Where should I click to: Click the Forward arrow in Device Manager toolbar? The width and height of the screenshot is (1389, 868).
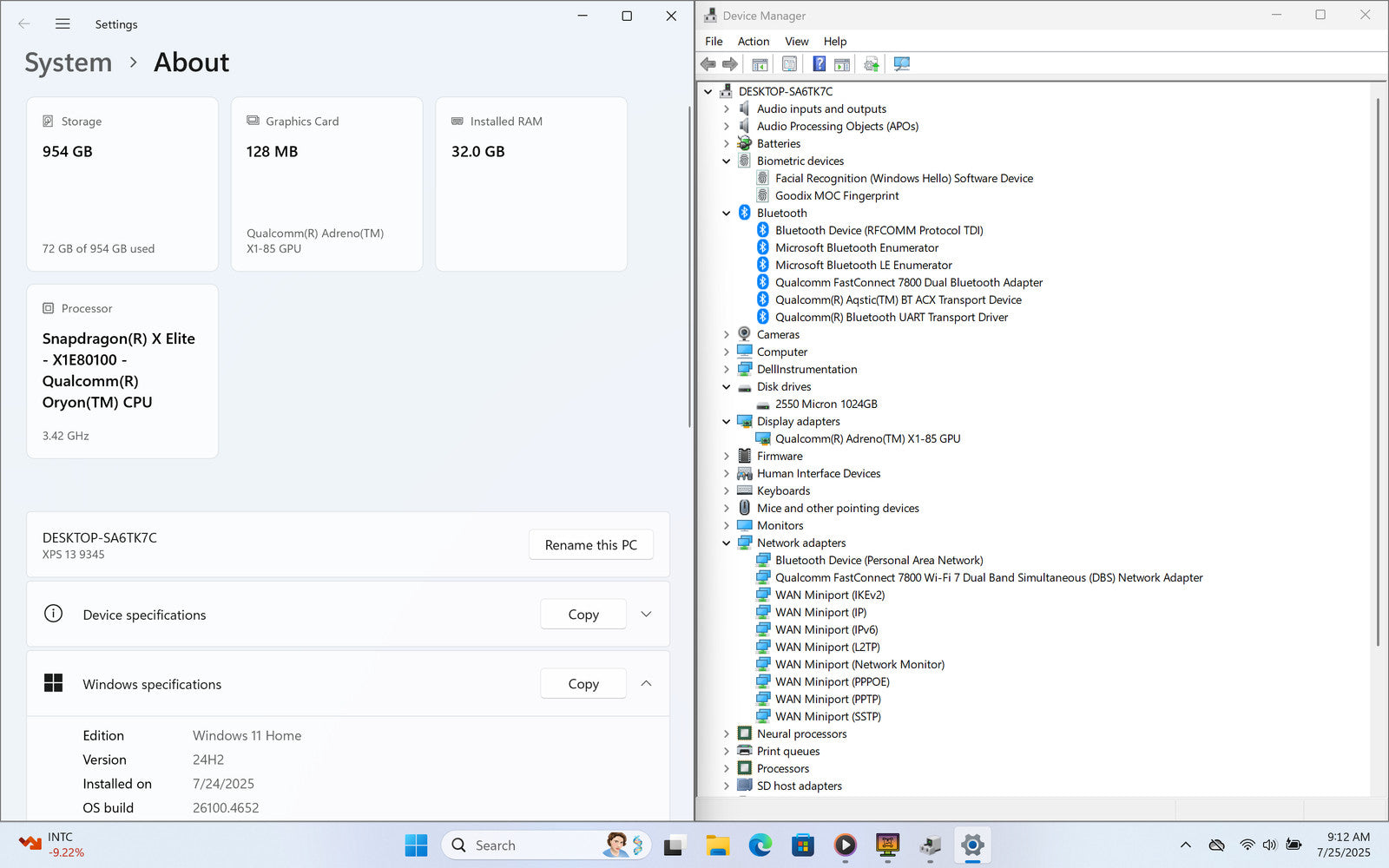coord(730,64)
